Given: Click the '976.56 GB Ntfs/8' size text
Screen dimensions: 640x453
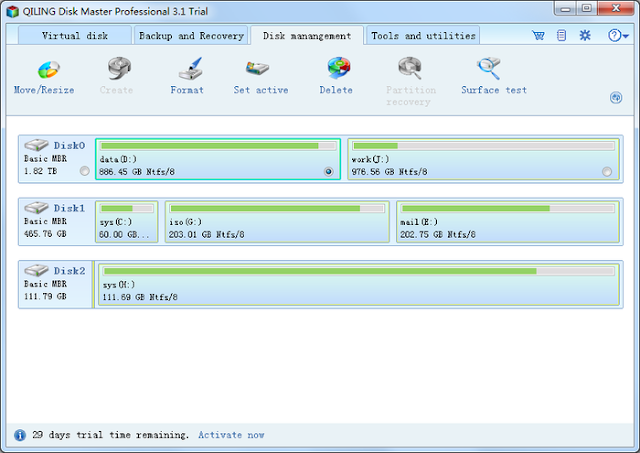Looking at the screenshot, I should (389, 172).
